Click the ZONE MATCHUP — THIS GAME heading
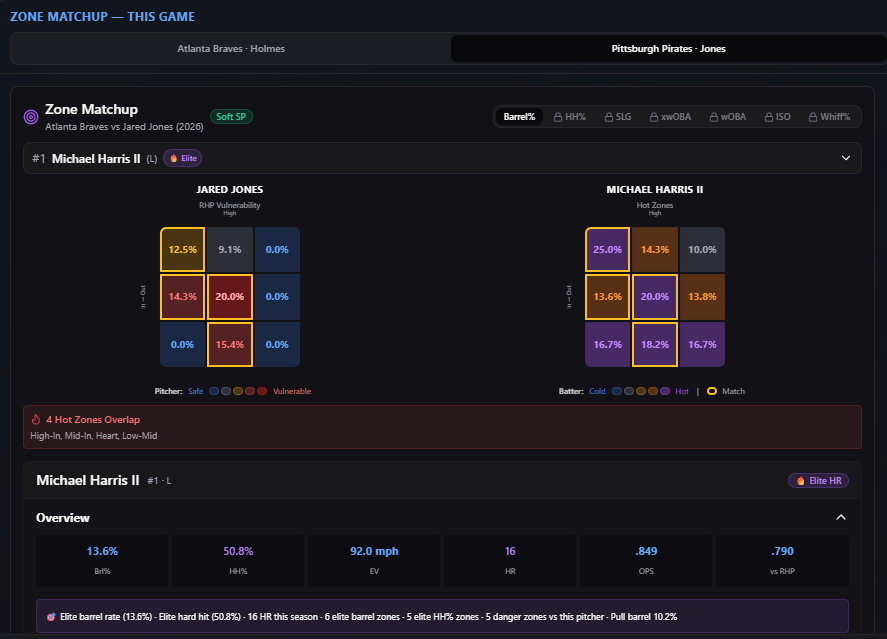 (102, 17)
